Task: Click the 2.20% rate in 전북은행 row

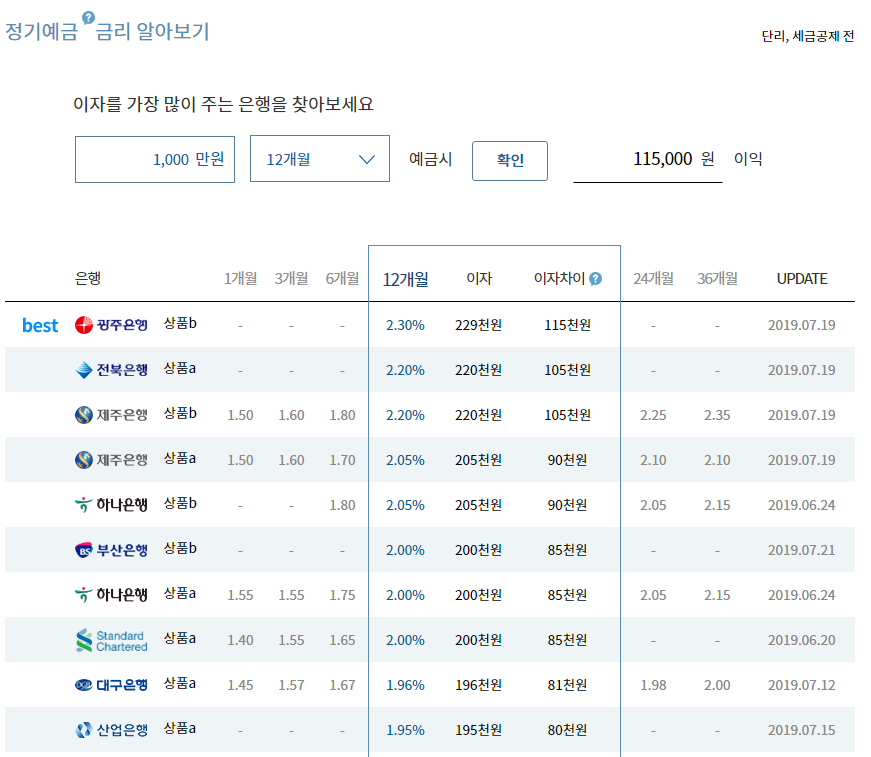Action: point(405,370)
